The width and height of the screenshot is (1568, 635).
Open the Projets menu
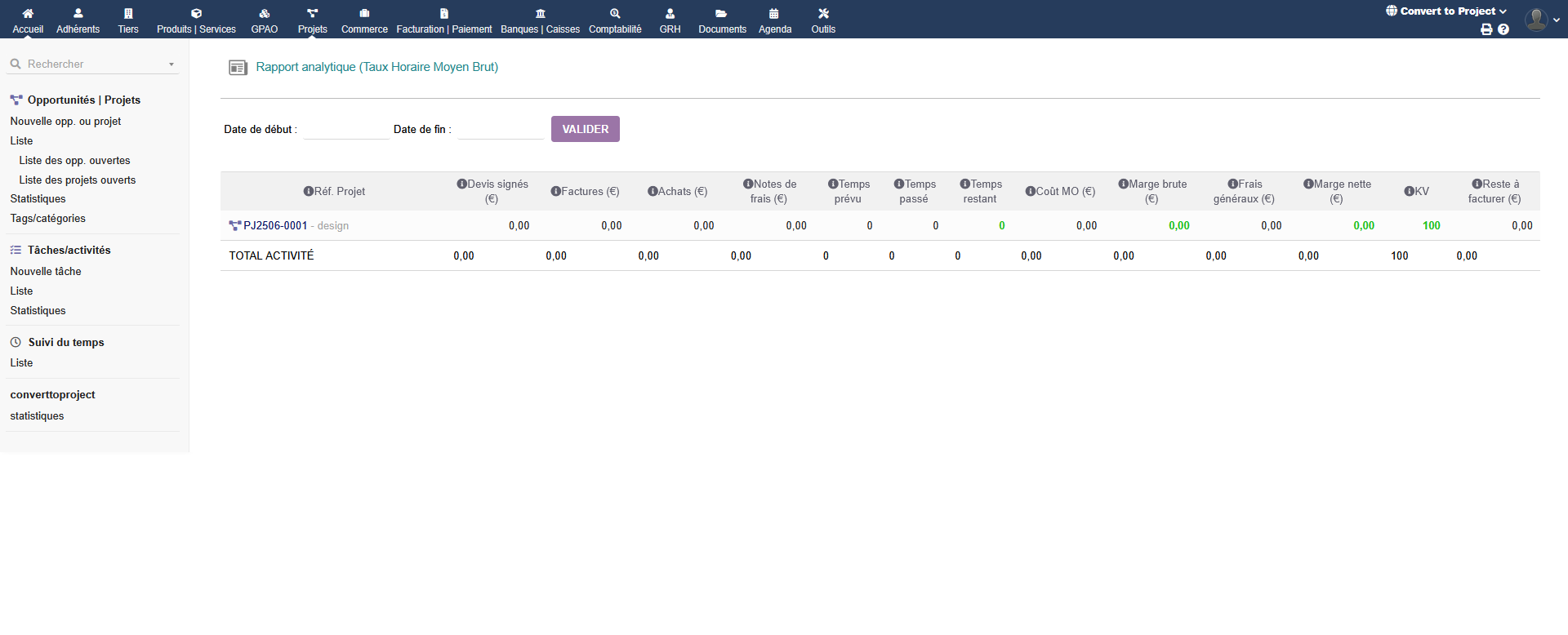click(312, 20)
